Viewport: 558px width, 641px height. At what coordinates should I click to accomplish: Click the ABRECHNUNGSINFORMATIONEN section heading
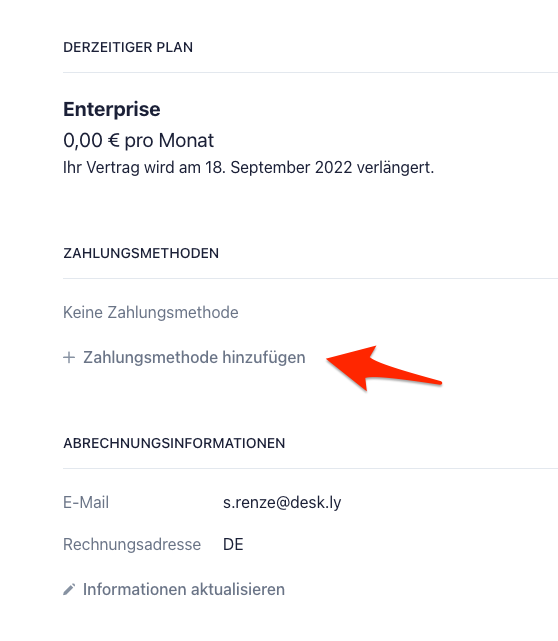coord(174,444)
